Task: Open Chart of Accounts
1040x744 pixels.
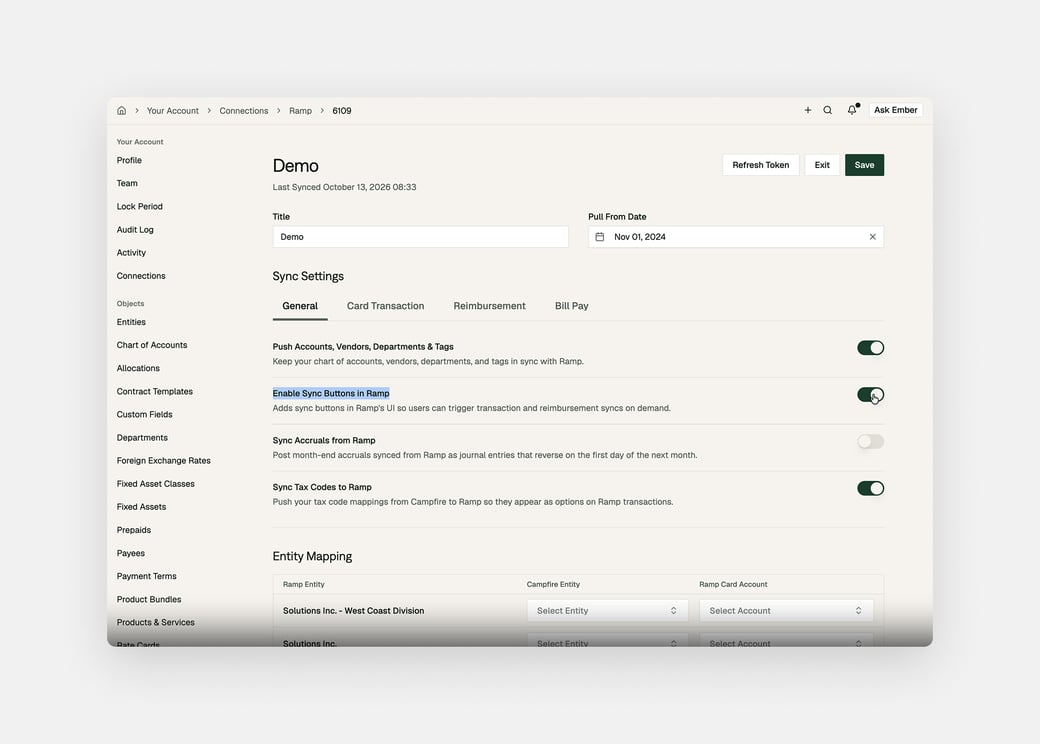Action: tap(152, 345)
